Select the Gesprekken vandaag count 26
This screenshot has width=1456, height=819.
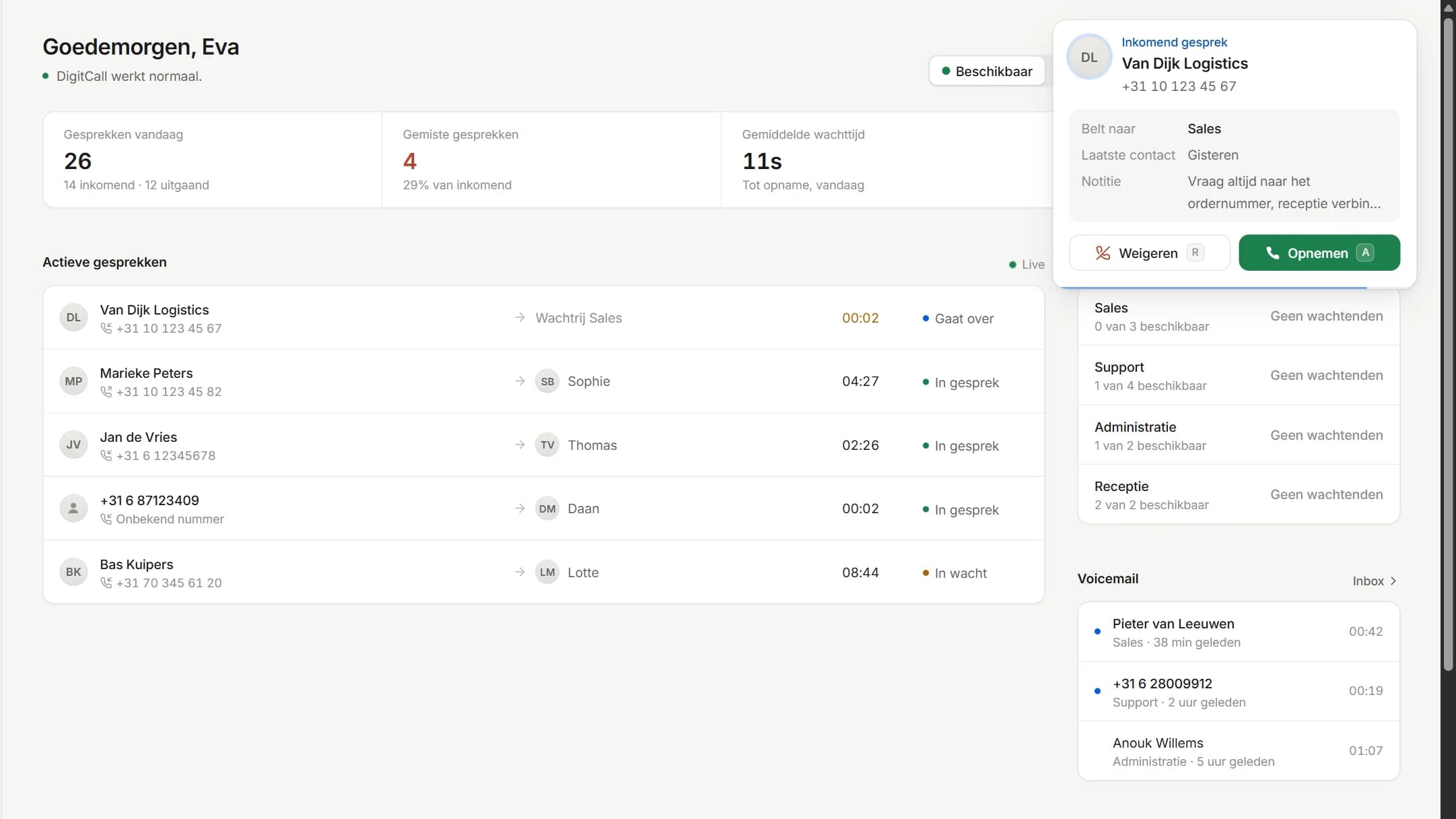tap(77, 161)
